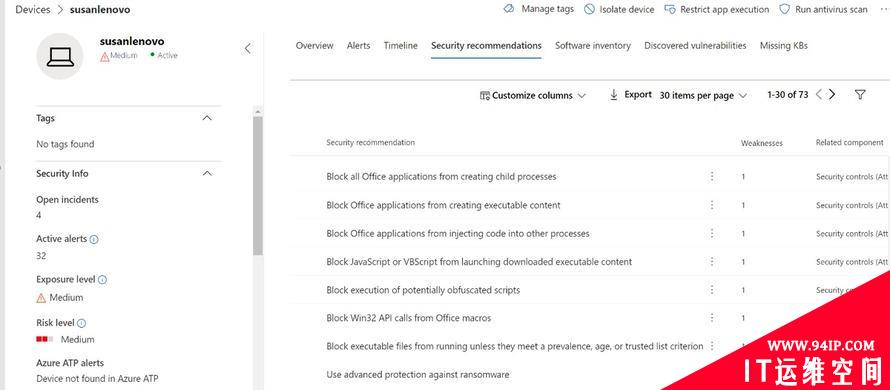Open 'Block executable files from running' recommendation
The height and width of the screenshot is (390, 890).
[x=515, y=346]
